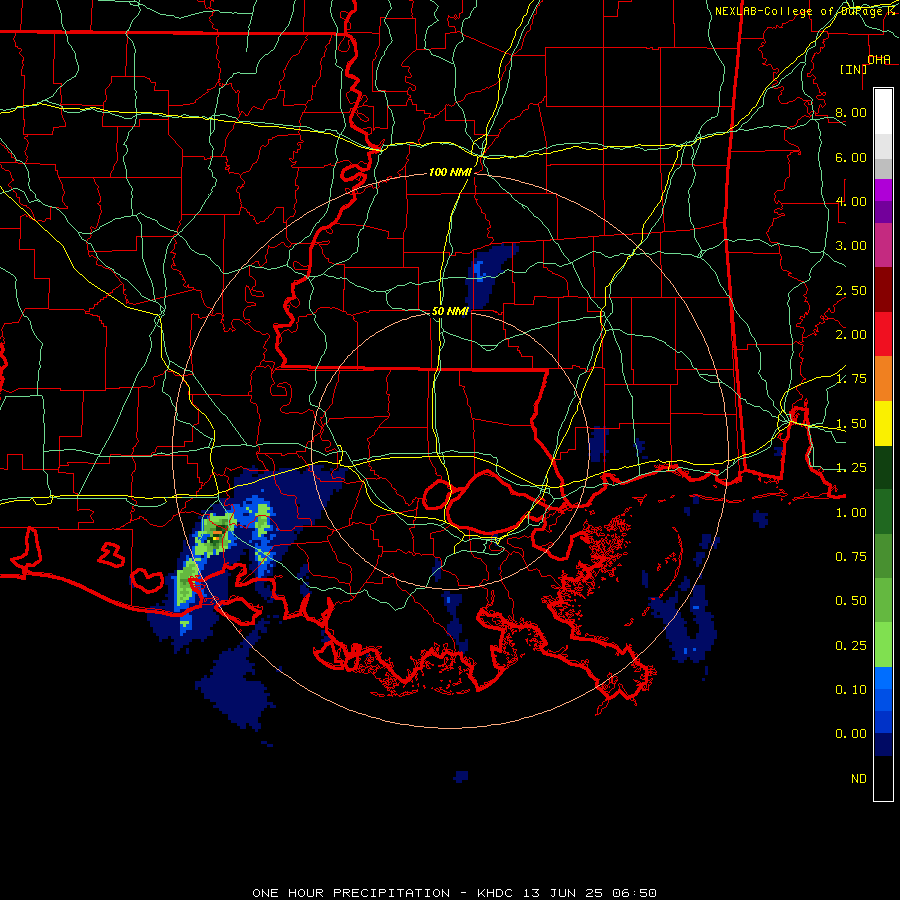Image resolution: width=900 pixels, height=900 pixels.
Task: Click the 100 NMI range ring label
Action: point(450,172)
